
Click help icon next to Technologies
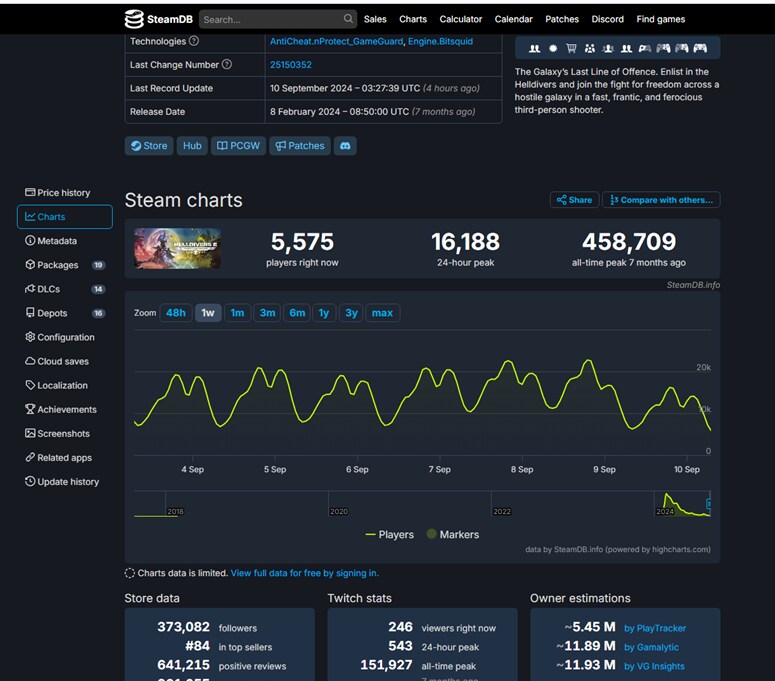point(194,41)
